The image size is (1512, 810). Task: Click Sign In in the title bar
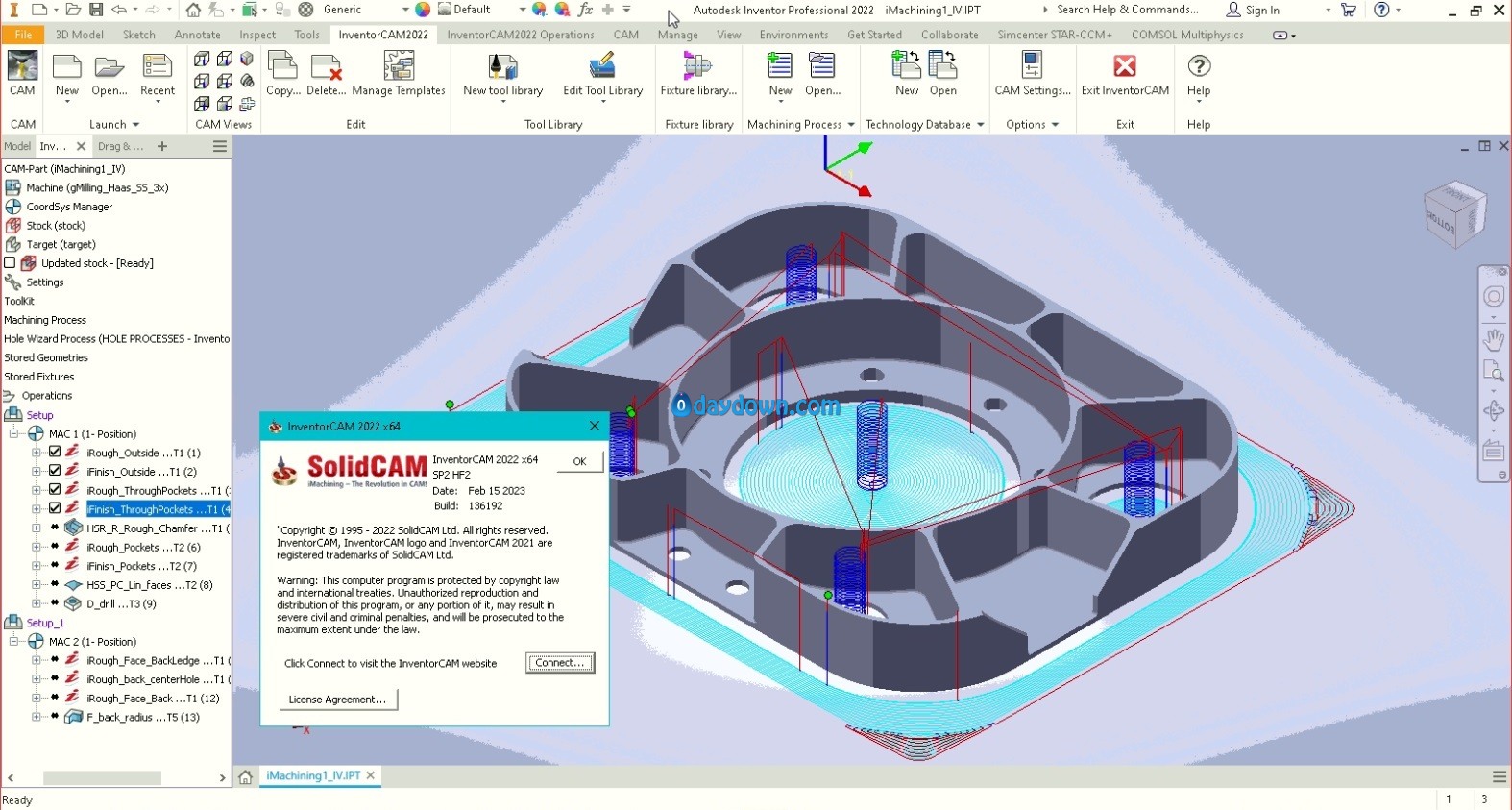pos(1253,10)
